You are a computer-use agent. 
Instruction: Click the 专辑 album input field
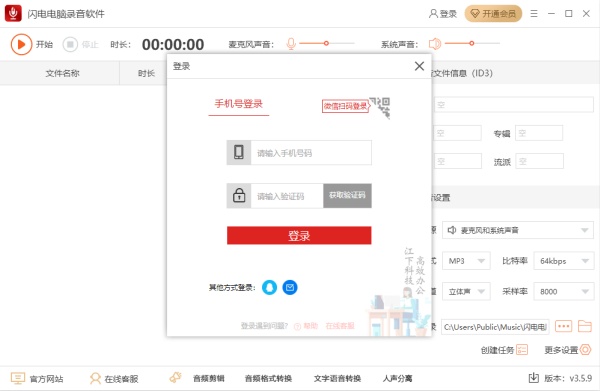[x=539, y=133]
